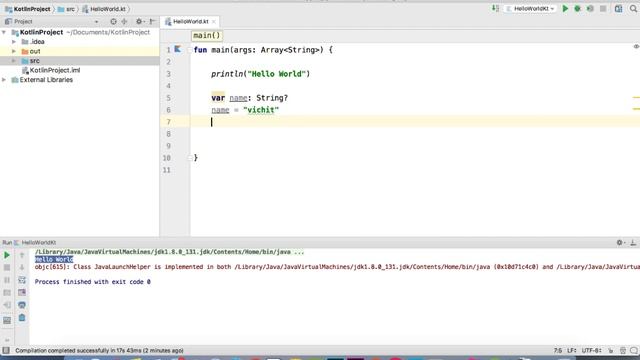Click restore layout icon in Run panel

coord(7,320)
